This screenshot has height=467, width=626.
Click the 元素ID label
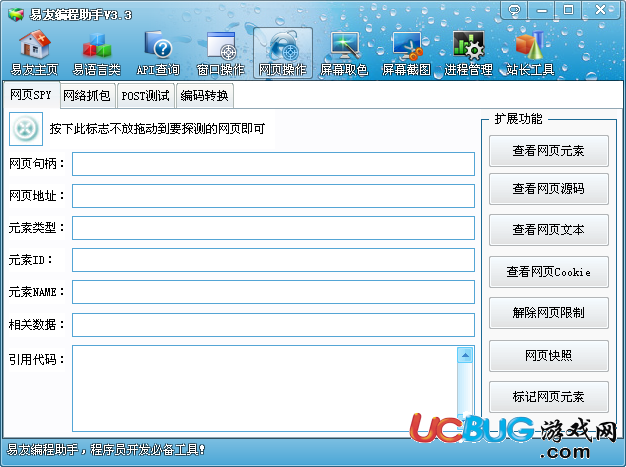coord(31,260)
